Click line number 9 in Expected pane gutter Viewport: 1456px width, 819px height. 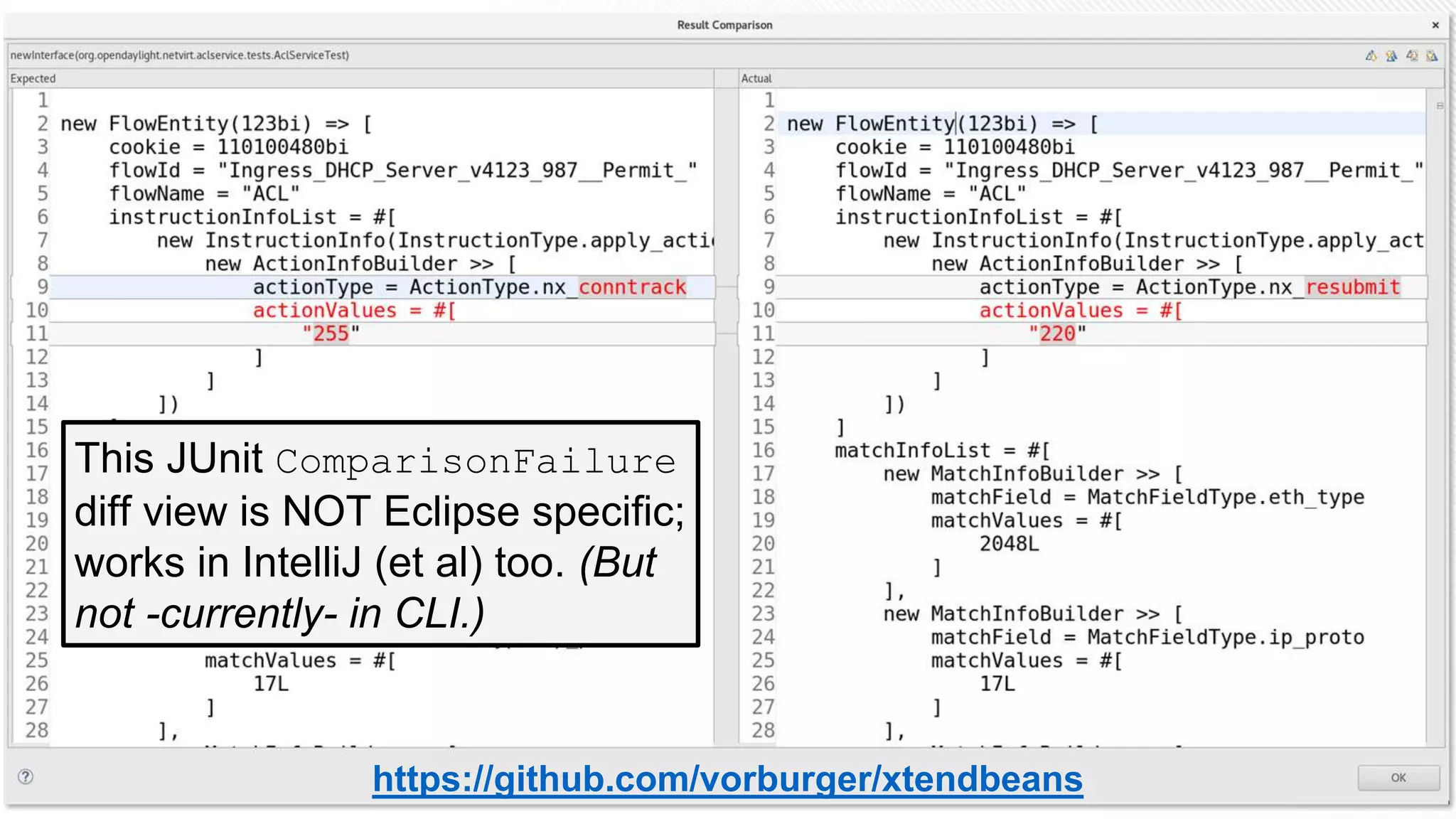42,287
